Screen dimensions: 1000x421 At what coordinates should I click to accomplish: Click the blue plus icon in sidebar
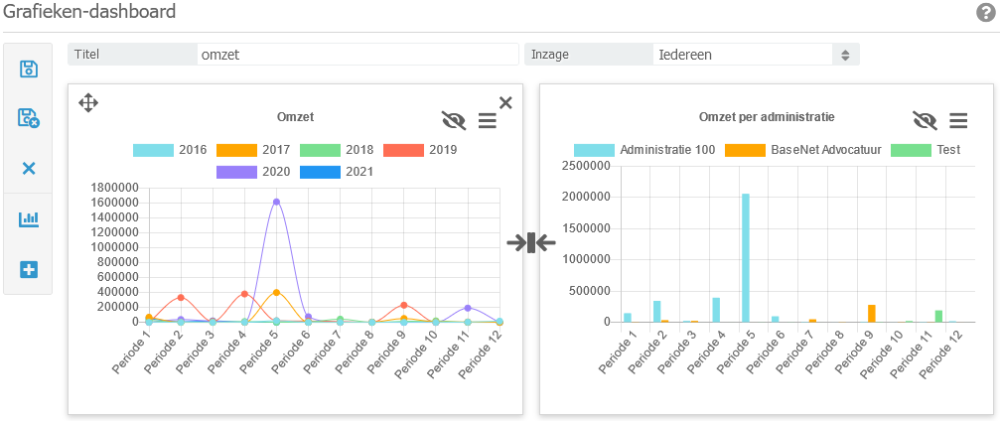29,269
